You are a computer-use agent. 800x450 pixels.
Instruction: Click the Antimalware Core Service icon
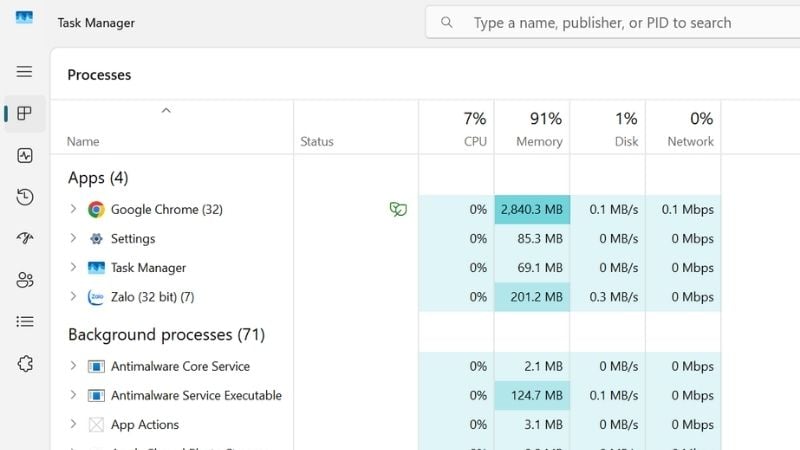96,366
